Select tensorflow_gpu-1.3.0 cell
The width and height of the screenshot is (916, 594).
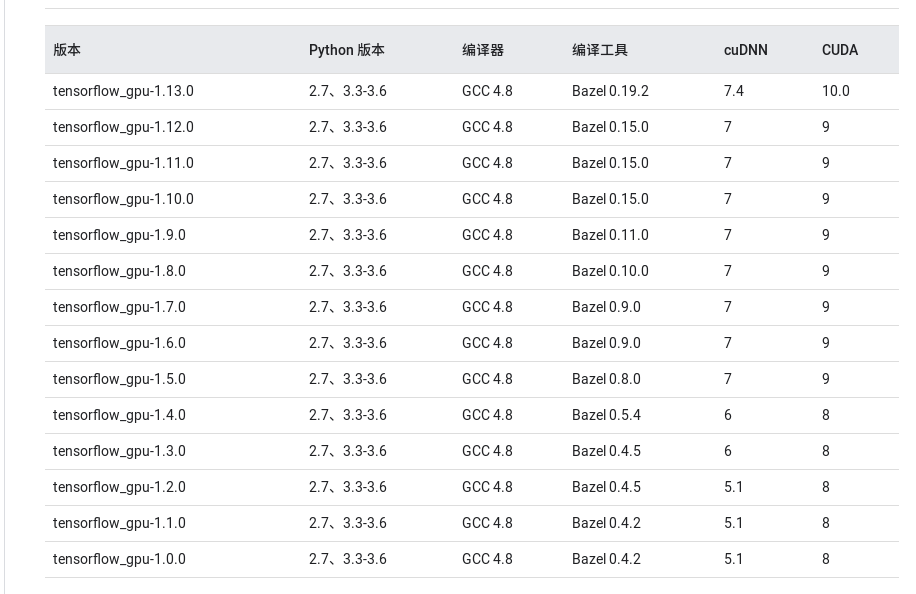(x=119, y=451)
